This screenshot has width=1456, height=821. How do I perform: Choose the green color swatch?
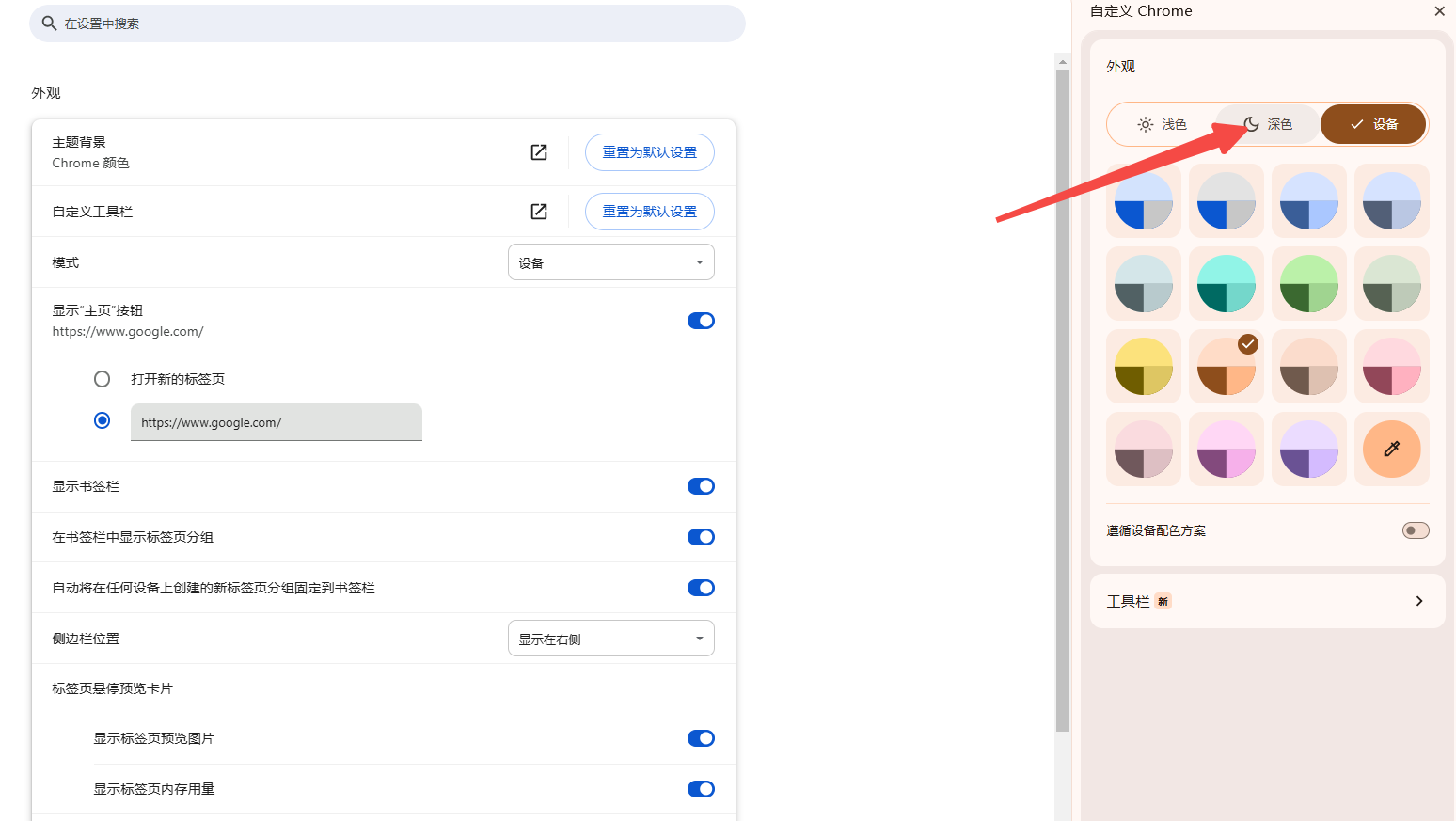click(x=1309, y=284)
